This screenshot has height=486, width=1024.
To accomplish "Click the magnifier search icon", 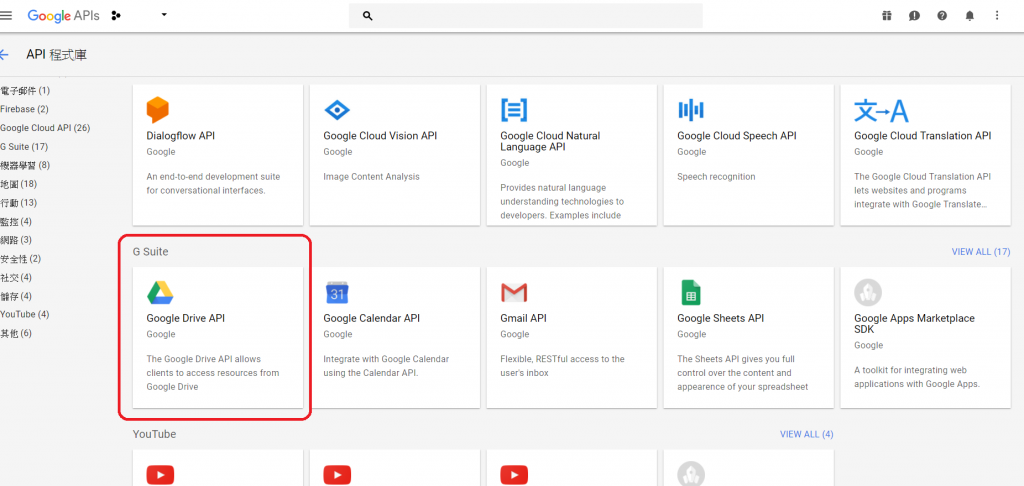I will (367, 16).
